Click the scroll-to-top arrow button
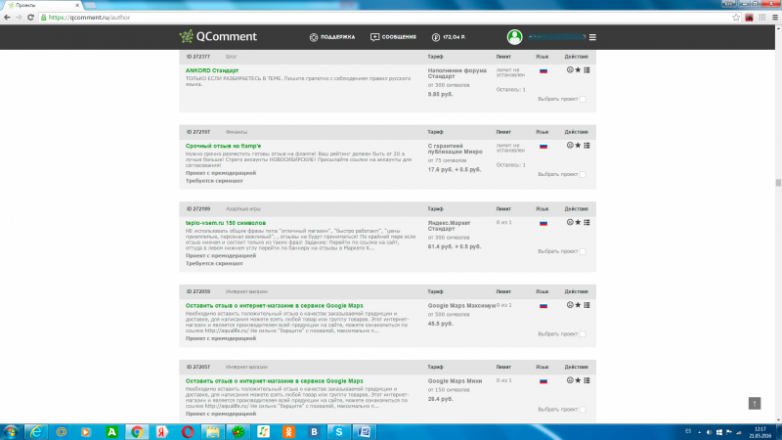This screenshot has height=440, width=782. tap(754, 402)
